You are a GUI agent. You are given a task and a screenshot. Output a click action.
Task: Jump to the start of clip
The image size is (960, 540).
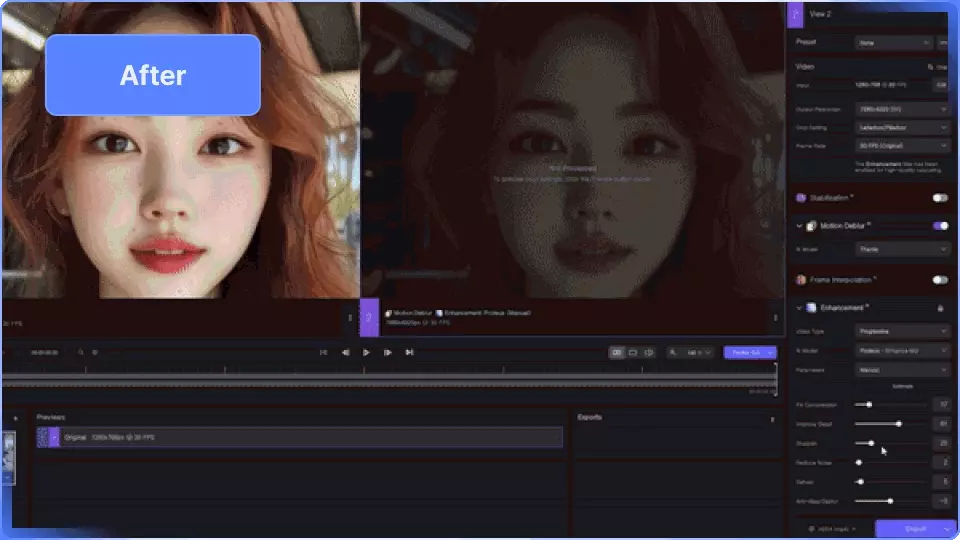(323, 353)
